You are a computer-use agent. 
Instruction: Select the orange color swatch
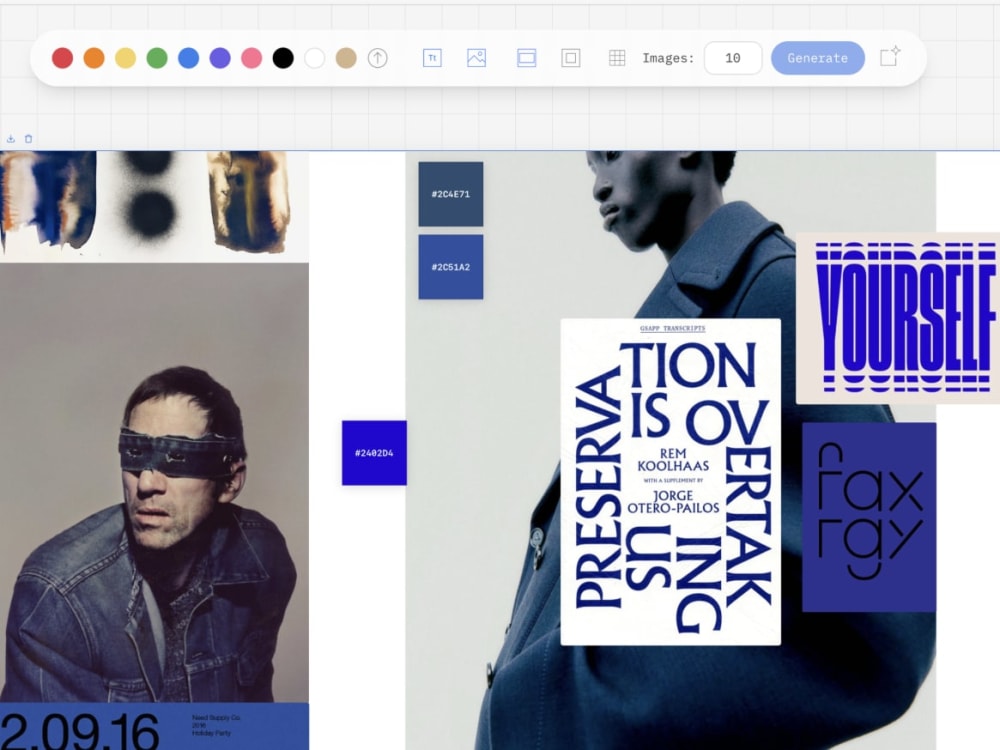click(94, 58)
